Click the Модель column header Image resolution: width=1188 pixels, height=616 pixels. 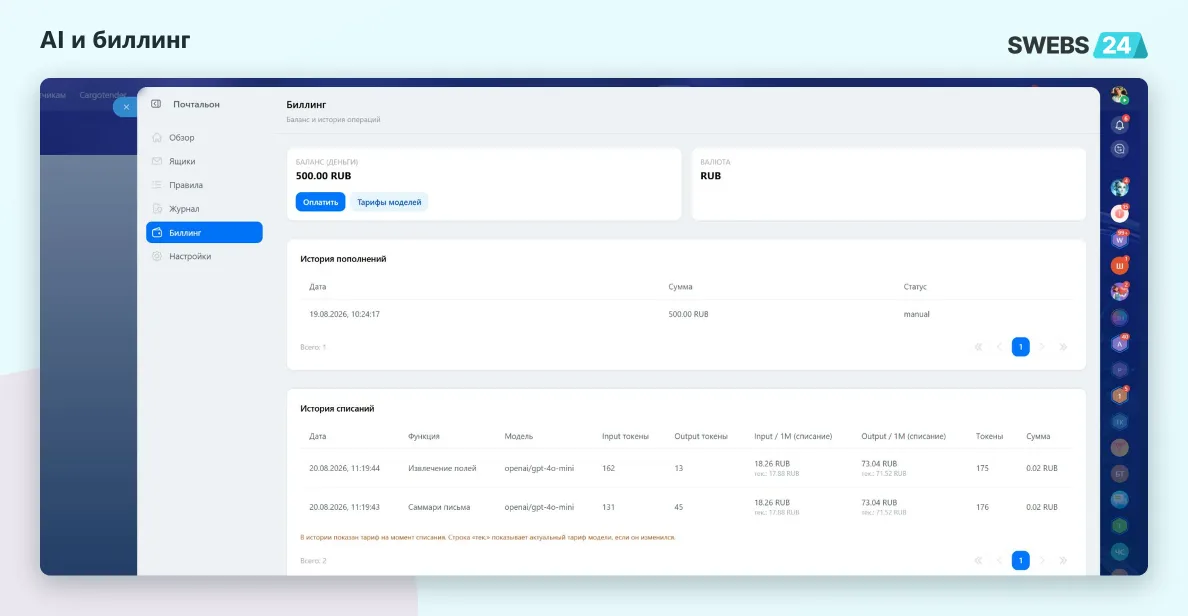(x=518, y=436)
